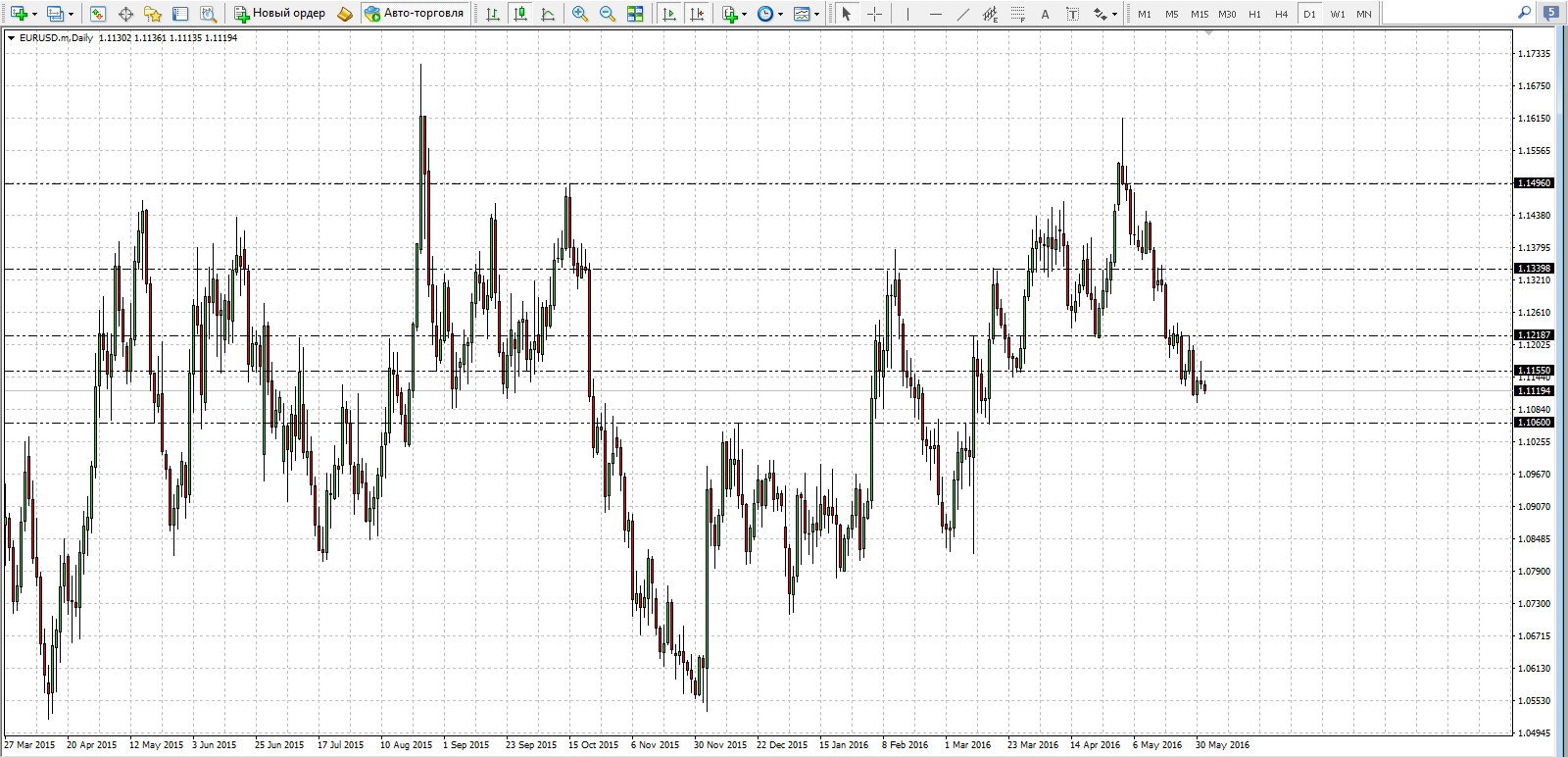Click the 1.13398 horizontal line label
Image resolution: width=1568 pixels, height=757 pixels.
pyautogui.click(x=1534, y=269)
